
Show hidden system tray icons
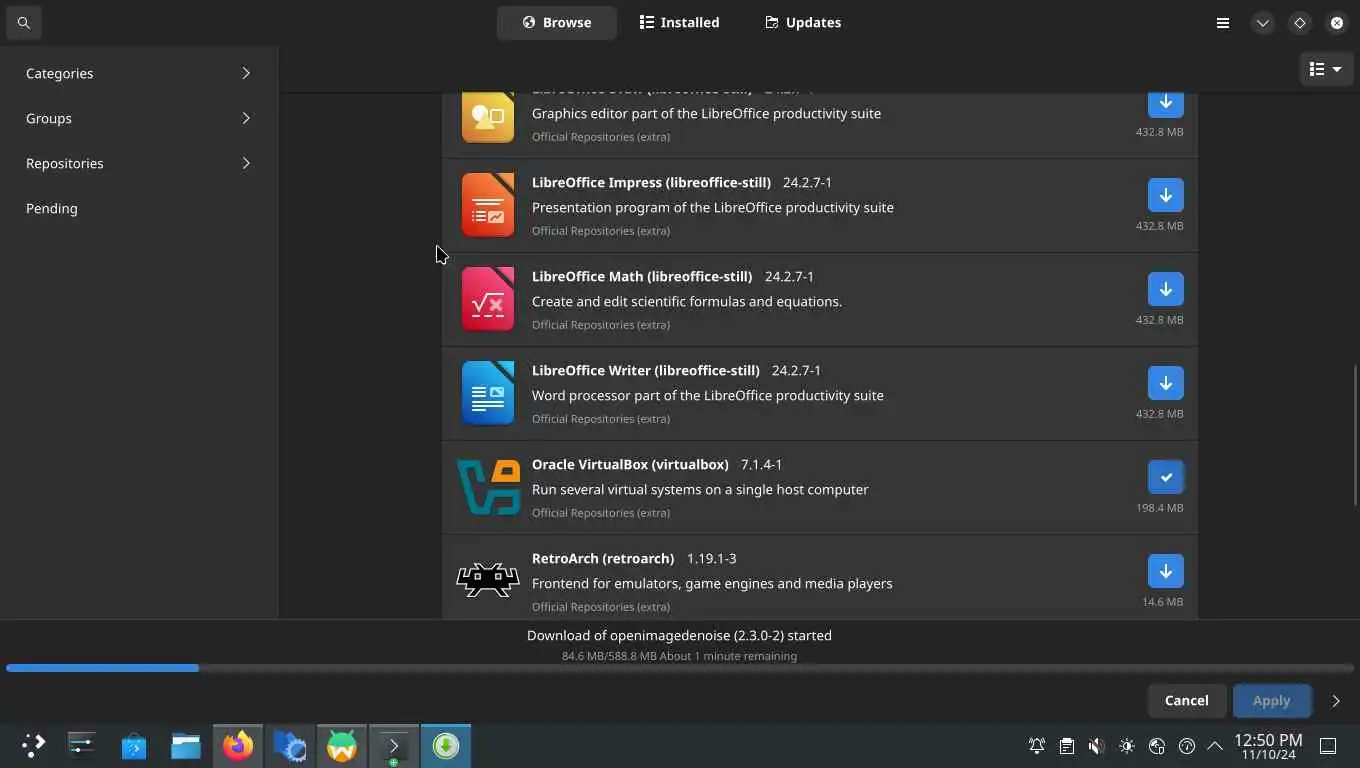coord(1215,746)
